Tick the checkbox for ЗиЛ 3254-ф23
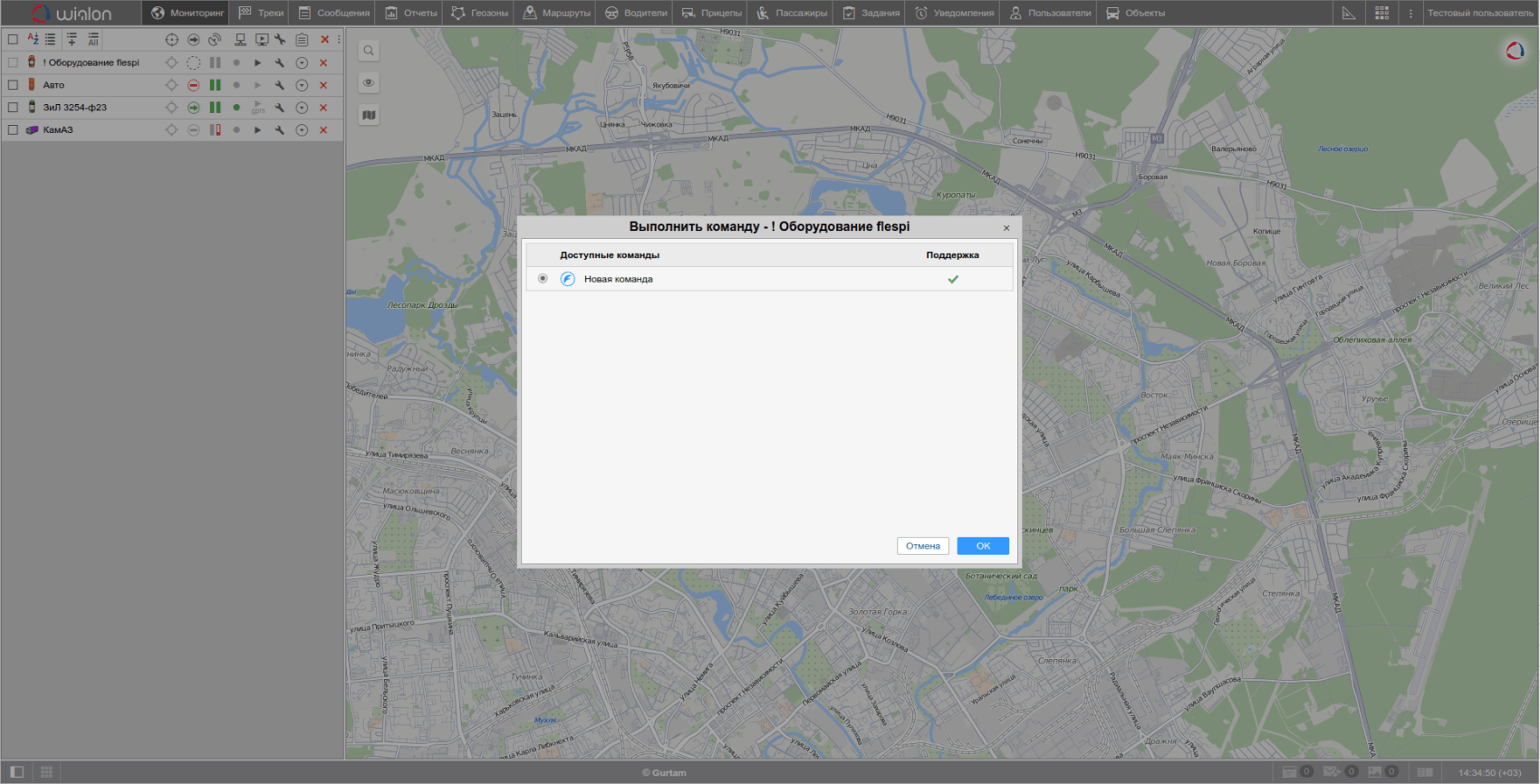This screenshot has width=1540, height=784. [13, 108]
